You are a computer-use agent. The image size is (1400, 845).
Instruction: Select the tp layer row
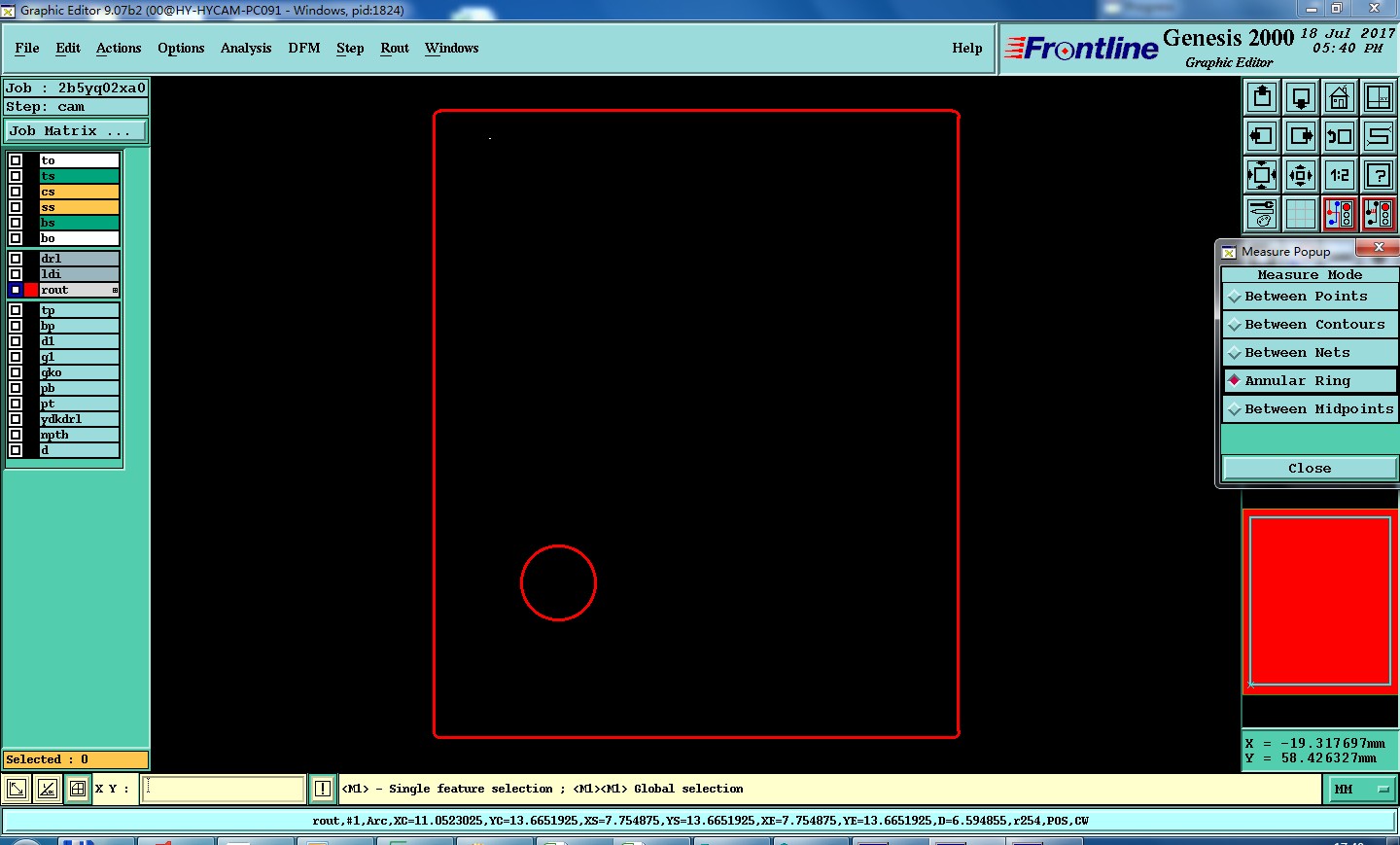[x=80, y=310]
